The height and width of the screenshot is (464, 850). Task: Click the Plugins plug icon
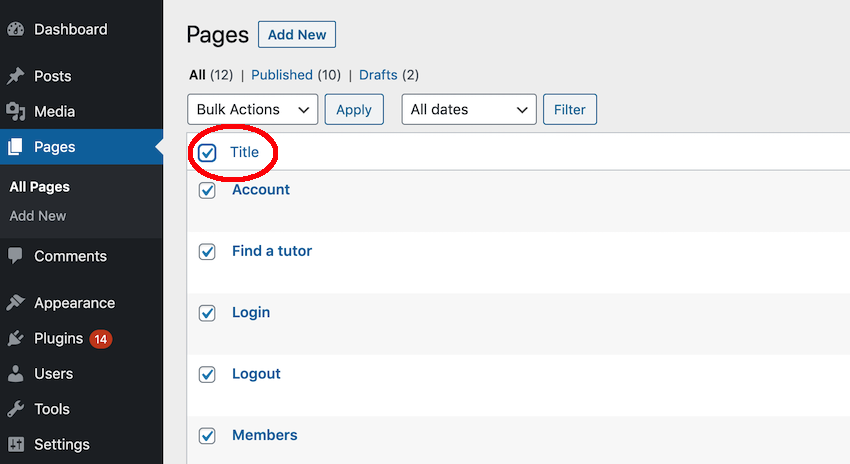click(15, 339)
